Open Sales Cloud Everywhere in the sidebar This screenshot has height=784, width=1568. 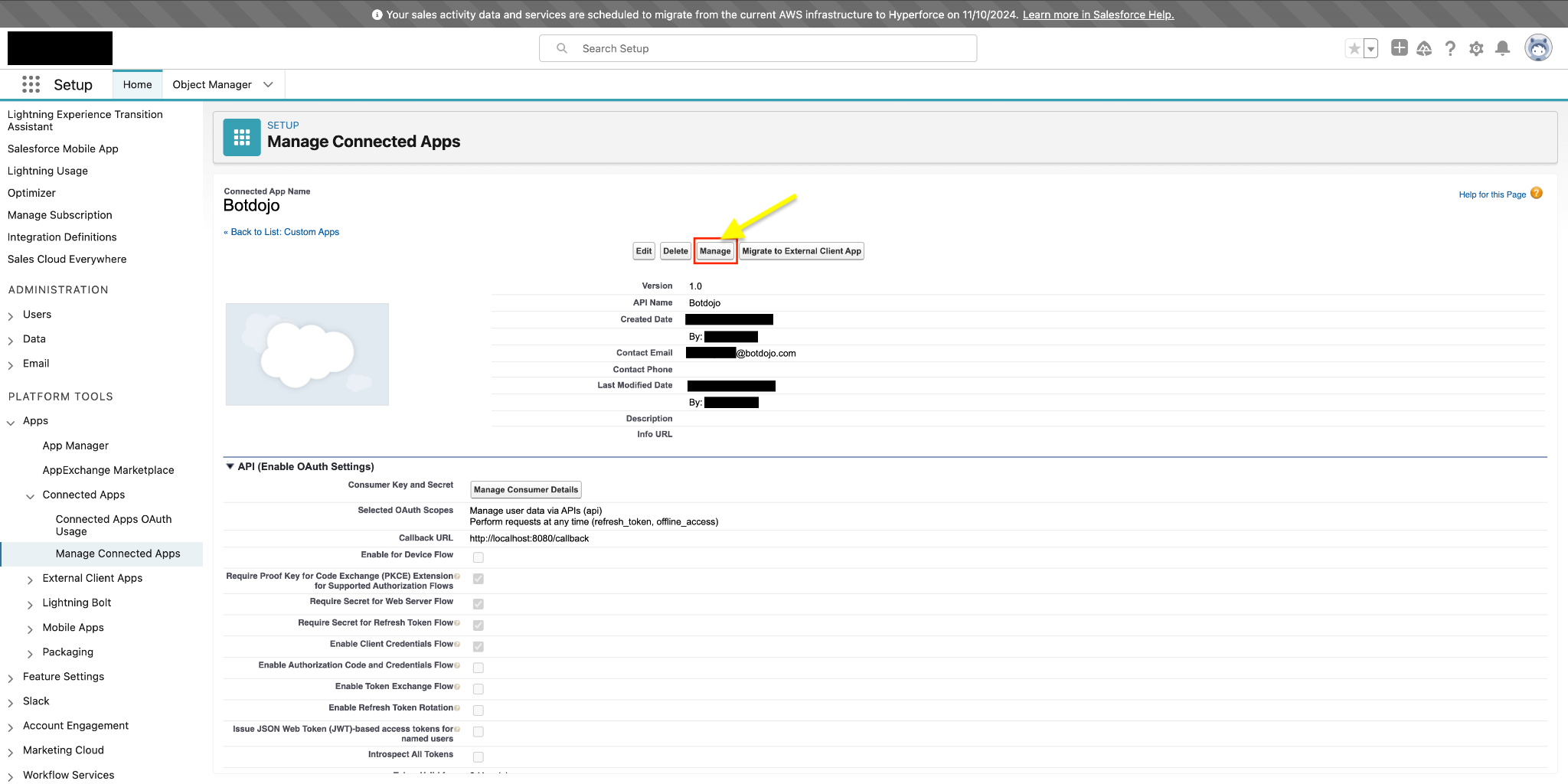(67, 260)
